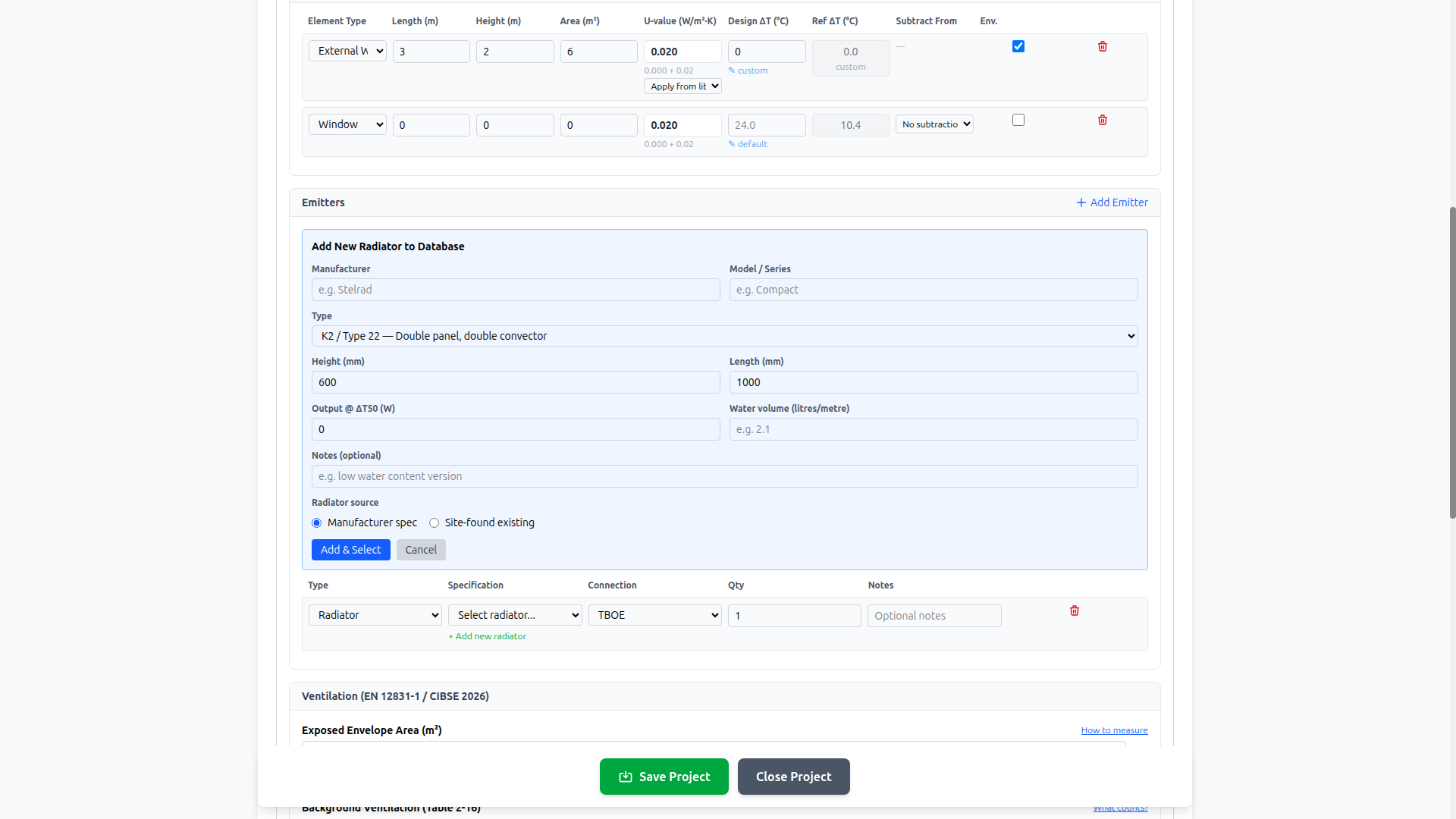Uncheck the Env. checkbox for External Wall
1456x819 pixels.
point(1018,47)
